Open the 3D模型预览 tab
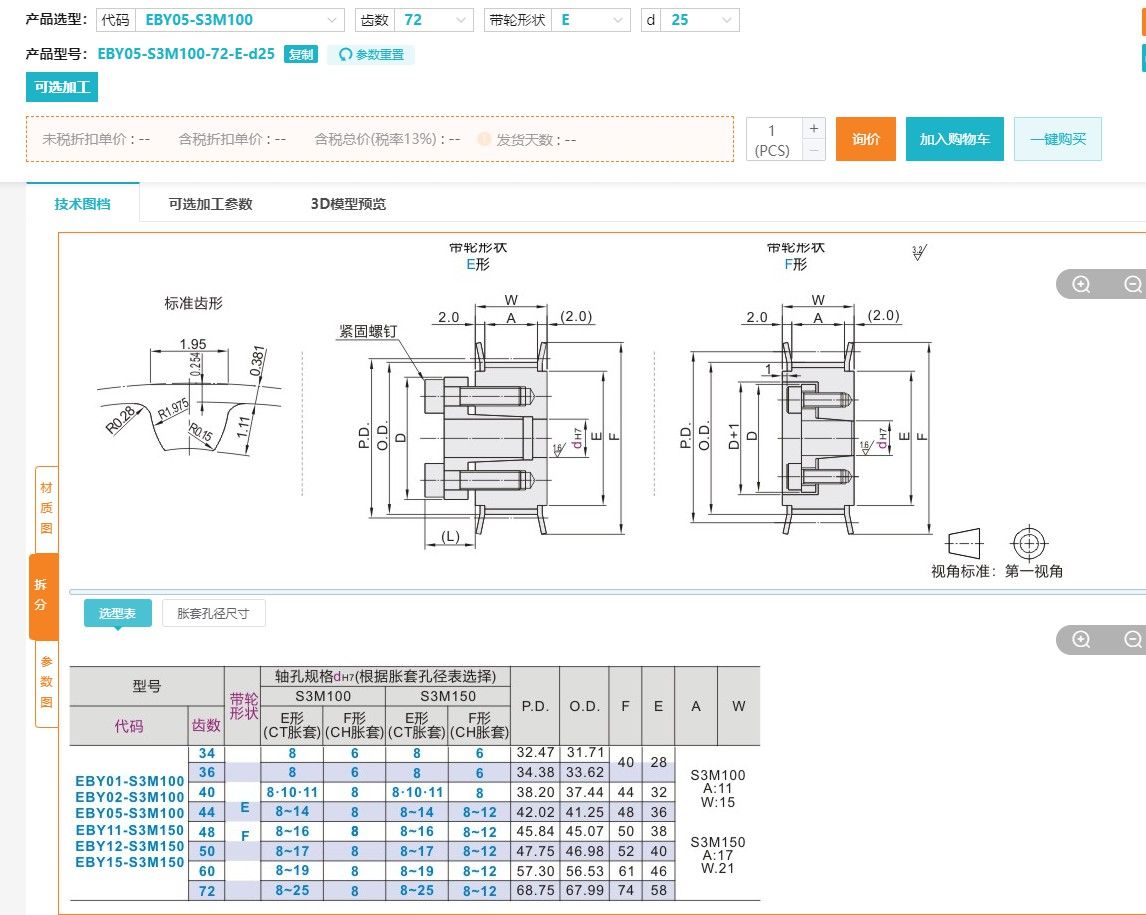This screenshot has width=1146, height=915. tap(348, 204)
